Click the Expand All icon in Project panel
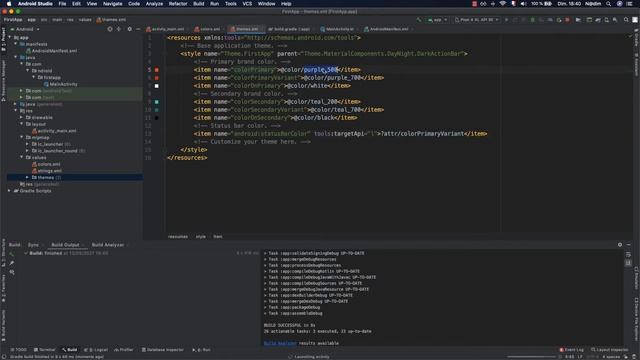This screenshot has height=360, width=640. tap(119, 29)
